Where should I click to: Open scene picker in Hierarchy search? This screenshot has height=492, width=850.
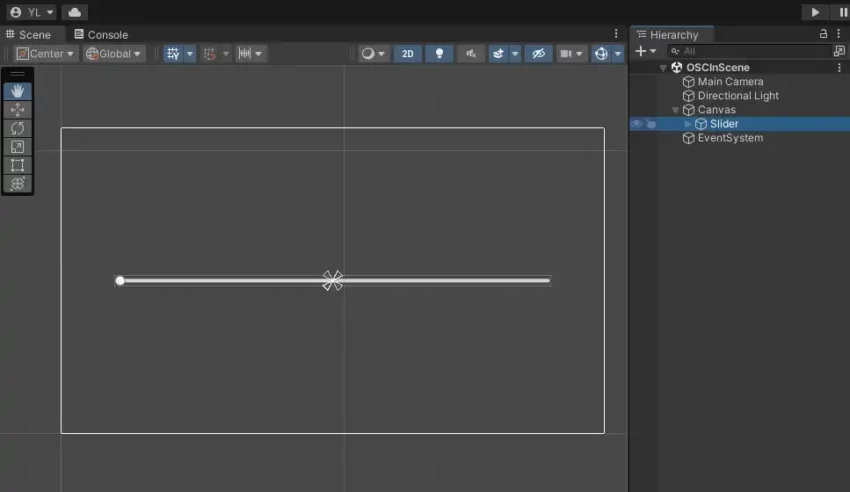click(839, 51)
